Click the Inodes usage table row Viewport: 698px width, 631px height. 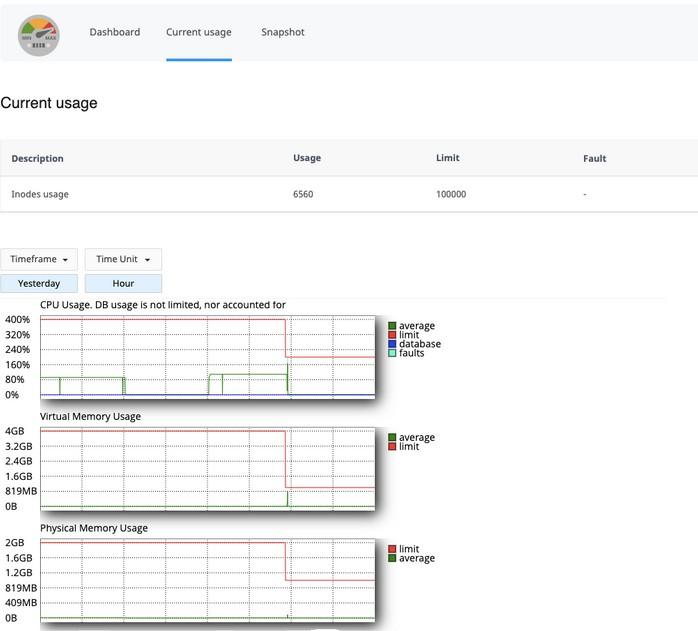(x=348, y=194)
